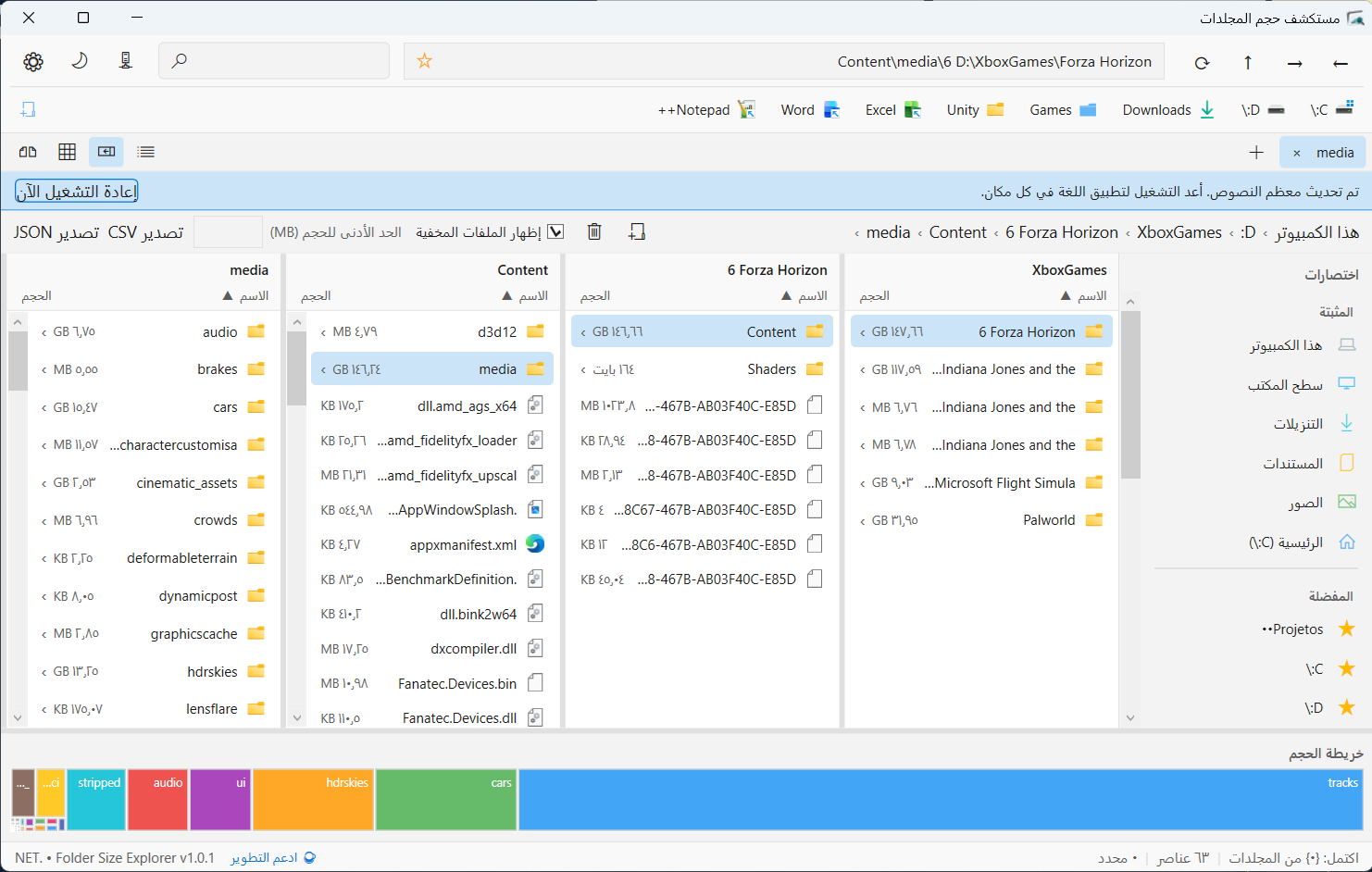Switch to dual-pane view icon

(x=28, y=152)
